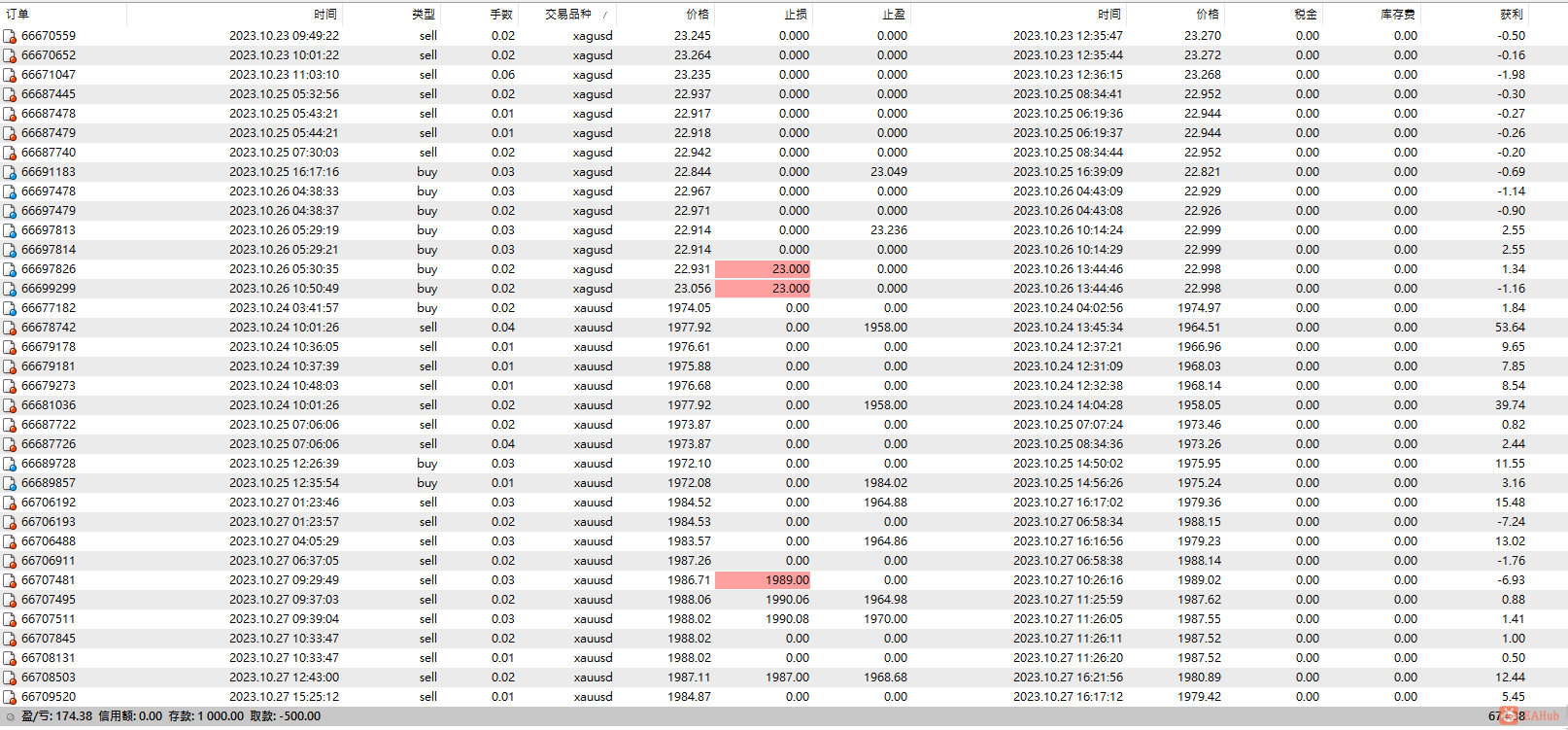The height and width of the screenshot is (730, 1568).
Task: Select order number 66707511
Action: coord(49,619)
